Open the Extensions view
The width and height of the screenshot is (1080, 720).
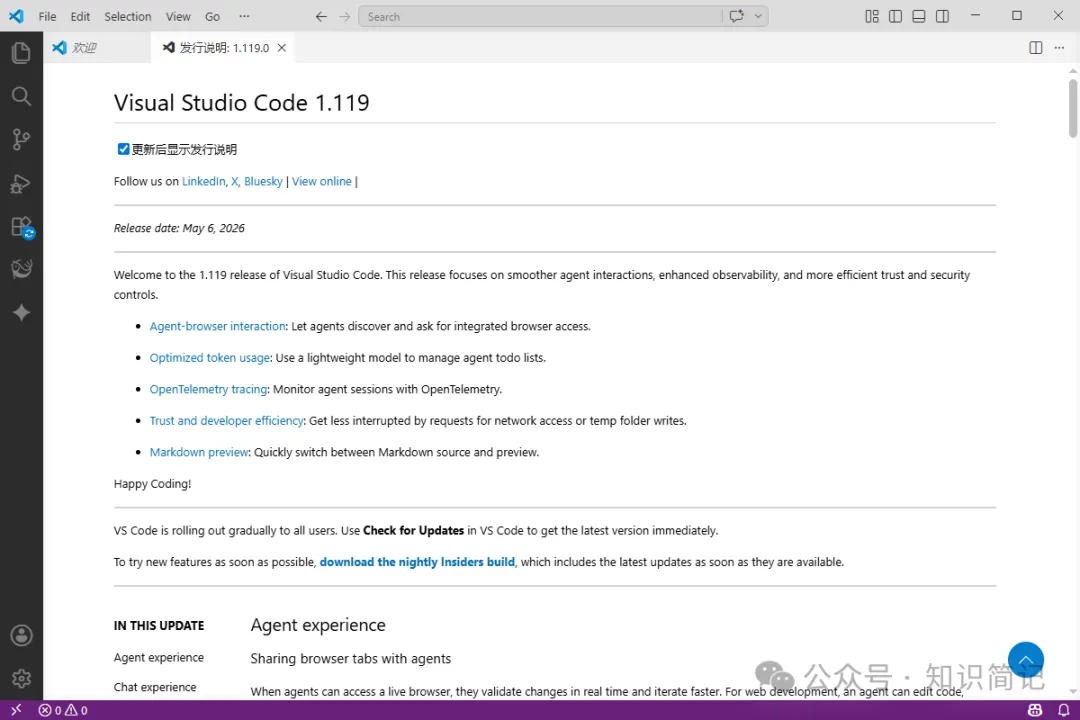[21, 227]
